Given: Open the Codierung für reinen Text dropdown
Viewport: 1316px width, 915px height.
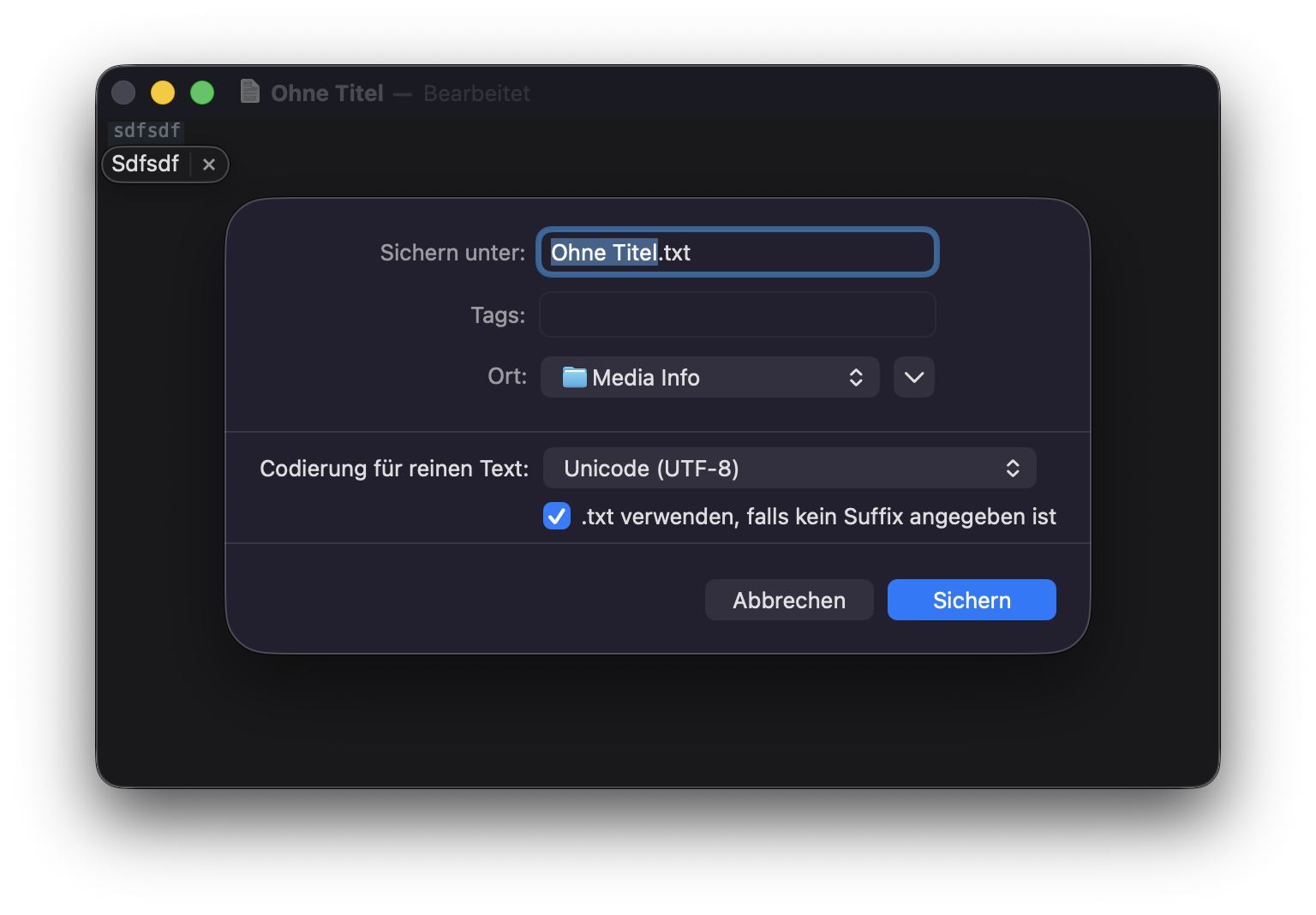Looking at the screenshot, I should pos(788,469).
